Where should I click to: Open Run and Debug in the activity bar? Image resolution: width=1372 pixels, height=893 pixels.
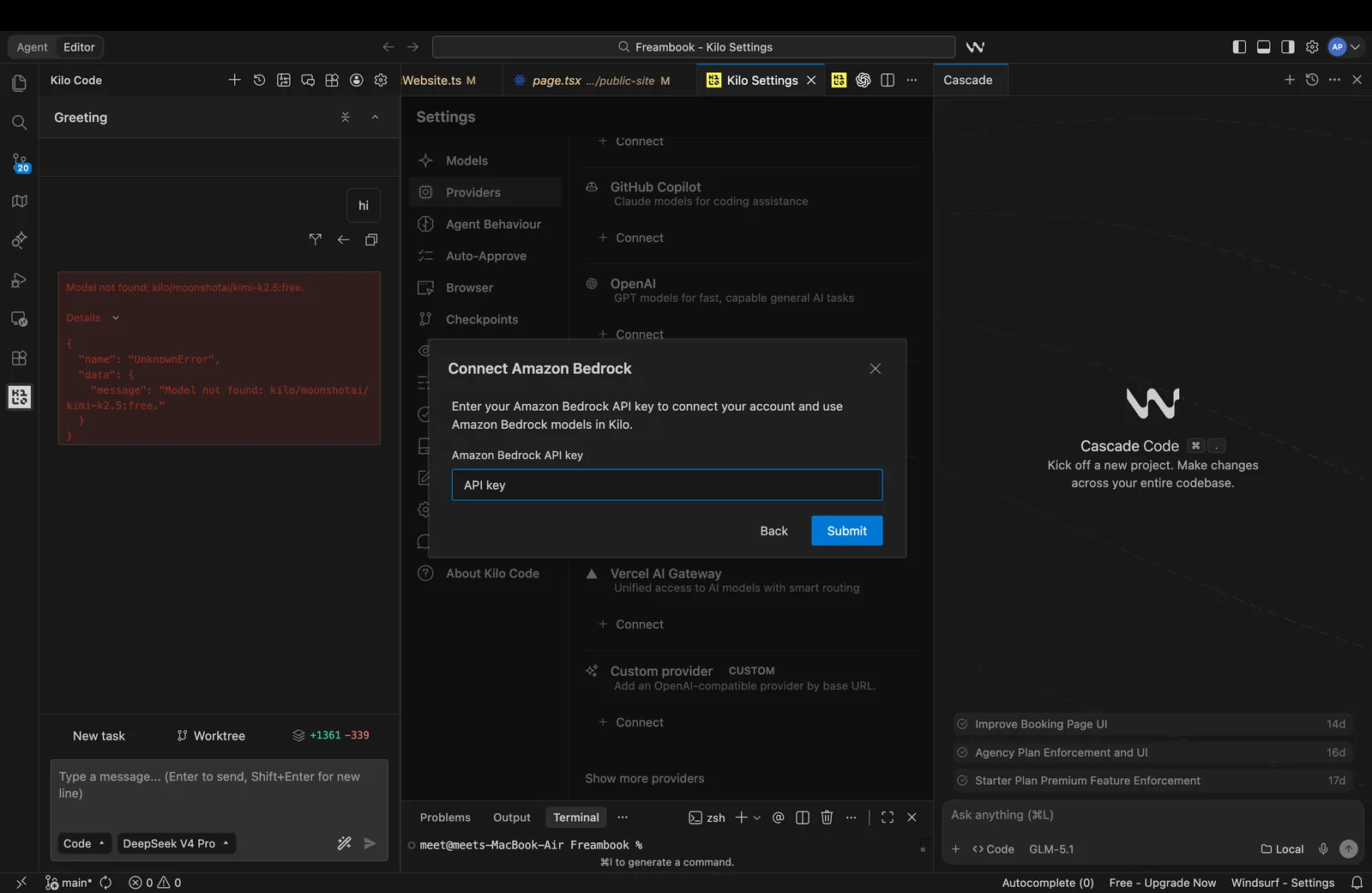19,281
